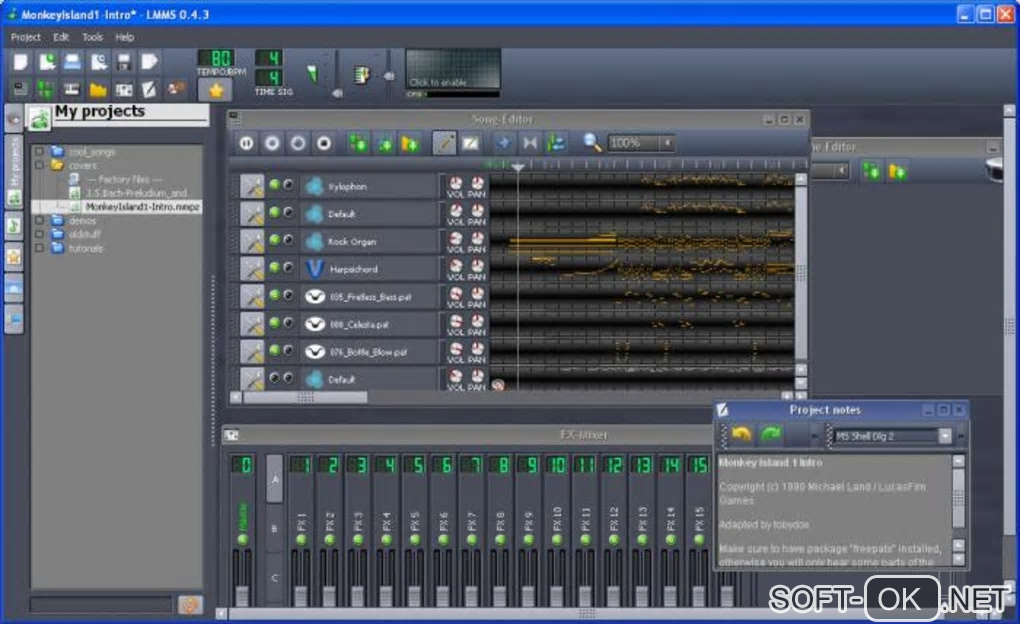The image size is (1020, 624).
Task: Create a new project from toolbar
Action: pyautogui.click(x=21, y=62)
